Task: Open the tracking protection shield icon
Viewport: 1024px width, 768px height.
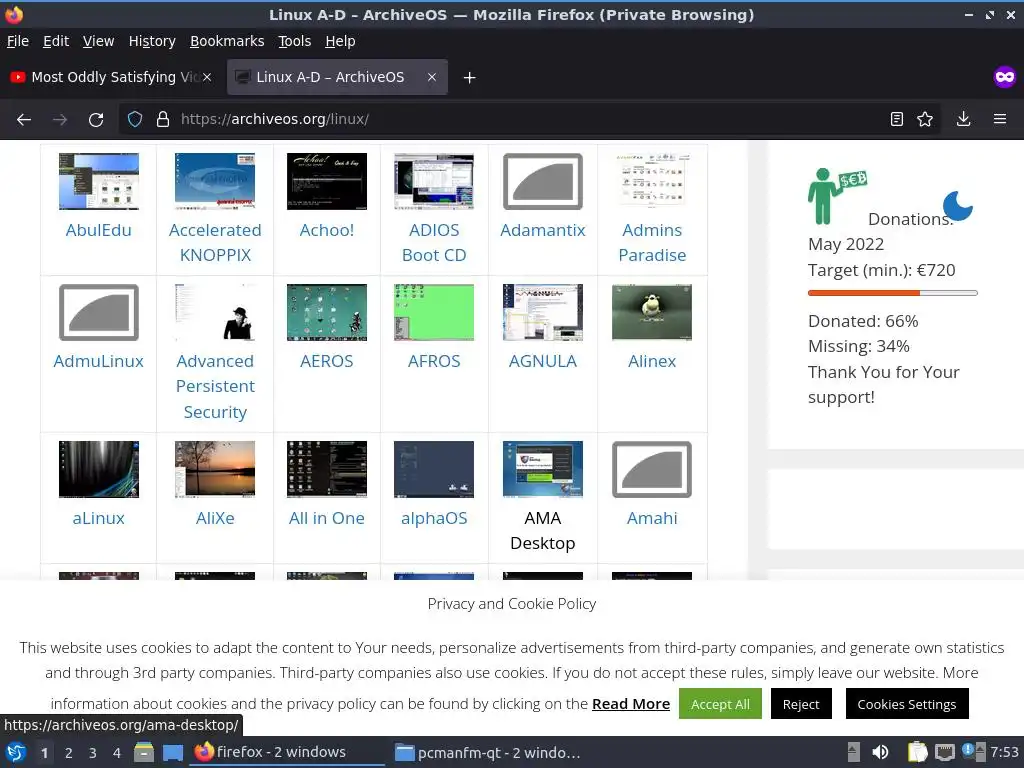Action: pyautogui.click(x=135, y=119)
